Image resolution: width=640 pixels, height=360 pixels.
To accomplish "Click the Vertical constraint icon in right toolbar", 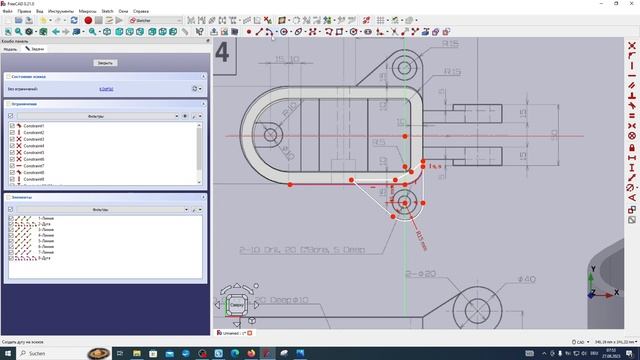I will tap(632, 66).
